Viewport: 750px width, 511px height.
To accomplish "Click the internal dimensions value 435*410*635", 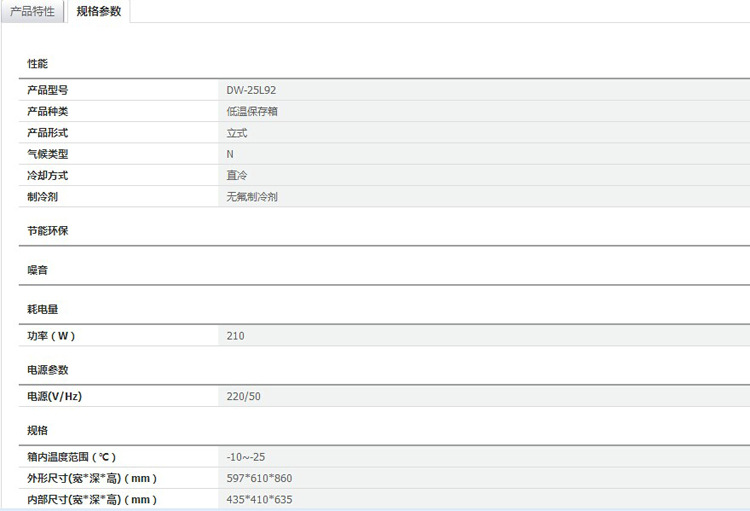I will pos(259,500).
